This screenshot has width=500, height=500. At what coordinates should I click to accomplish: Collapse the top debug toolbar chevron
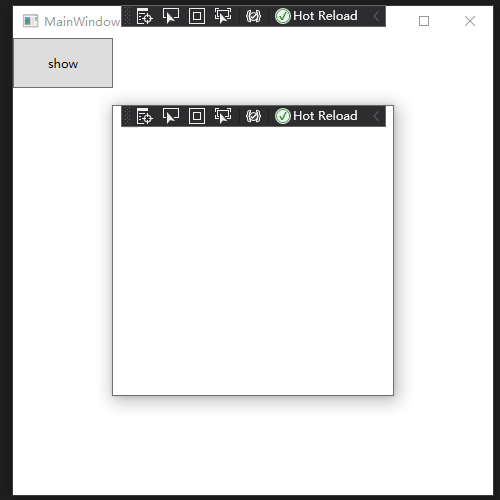(x=376, y=16)
